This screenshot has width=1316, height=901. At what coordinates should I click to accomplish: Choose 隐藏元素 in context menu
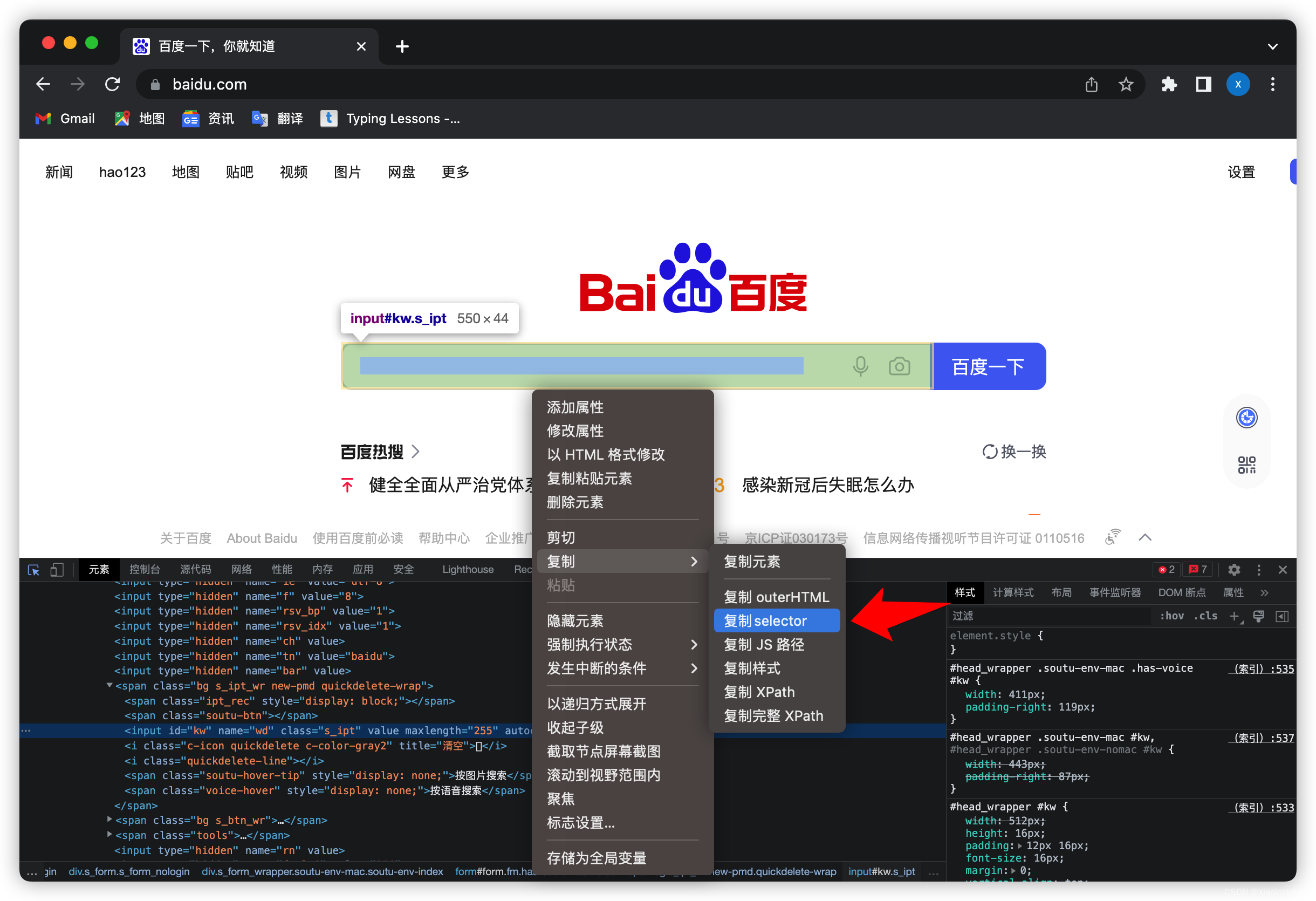(x=622, y=621)
